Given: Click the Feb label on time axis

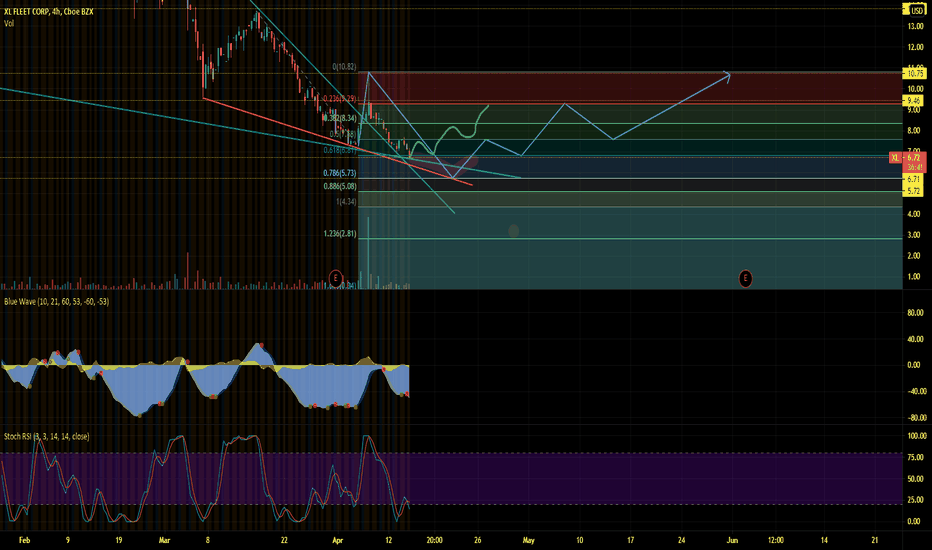Looking at the screenshot, I should [x=24, y=540].
